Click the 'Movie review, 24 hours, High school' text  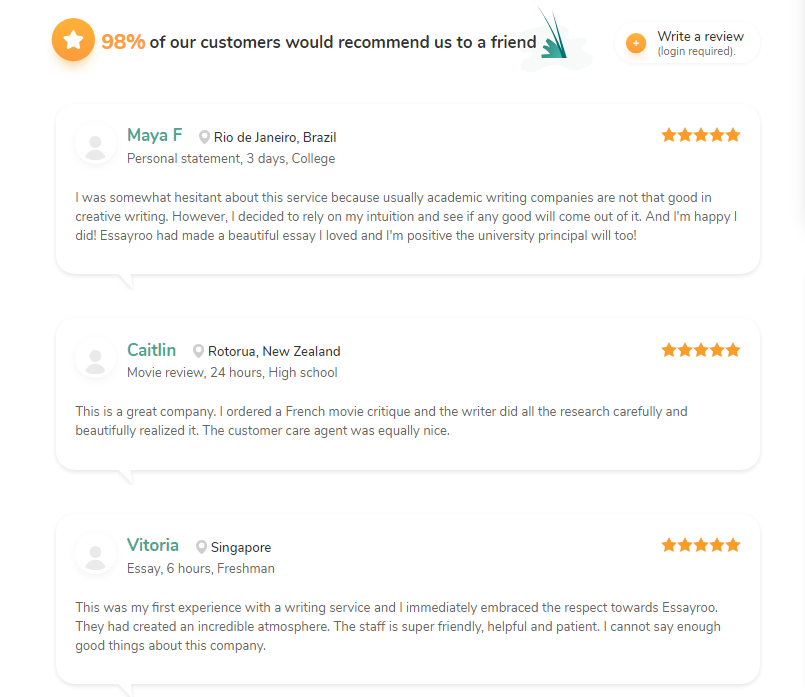(x=232, y=373)
